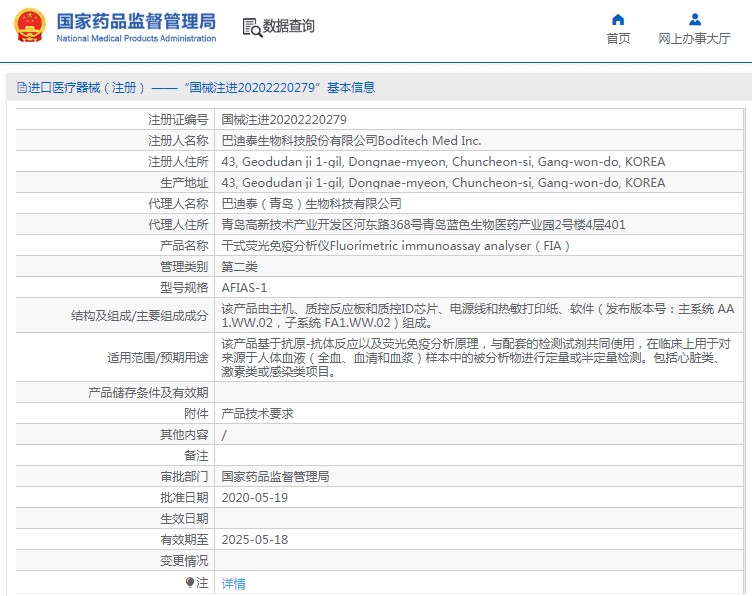Click the 产品储存条件及有效期 row label
The width and height of the screenshot is (752, 596).
pos(148,393)
